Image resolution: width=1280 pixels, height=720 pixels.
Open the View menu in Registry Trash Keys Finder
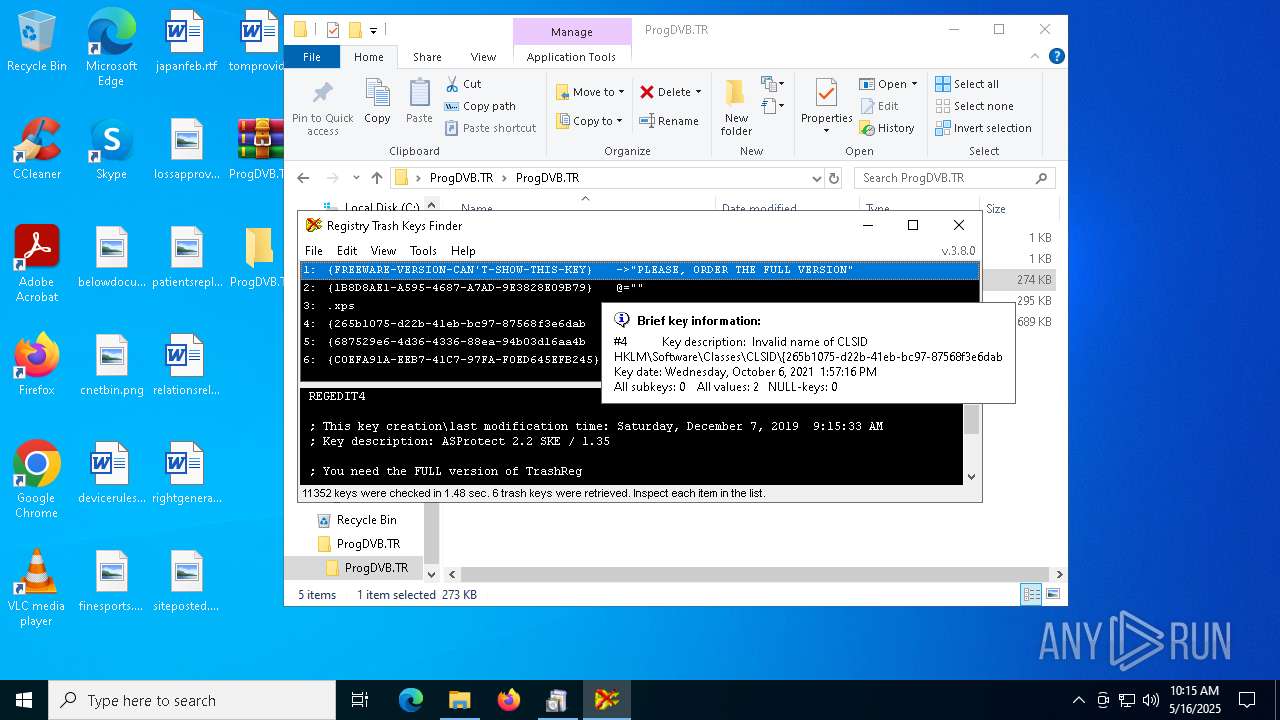tap(383, 251)
